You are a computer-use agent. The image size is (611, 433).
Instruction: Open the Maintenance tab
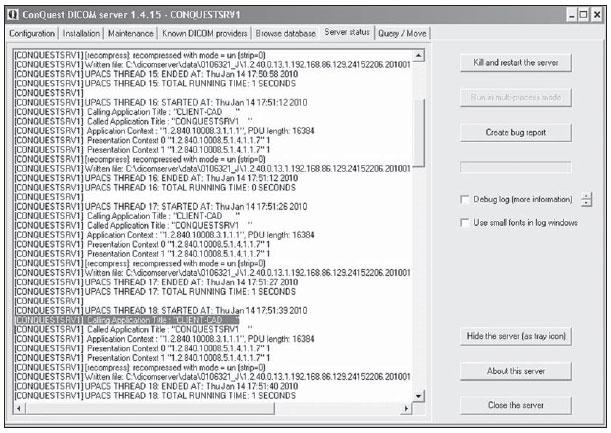(x=131, y=34)
